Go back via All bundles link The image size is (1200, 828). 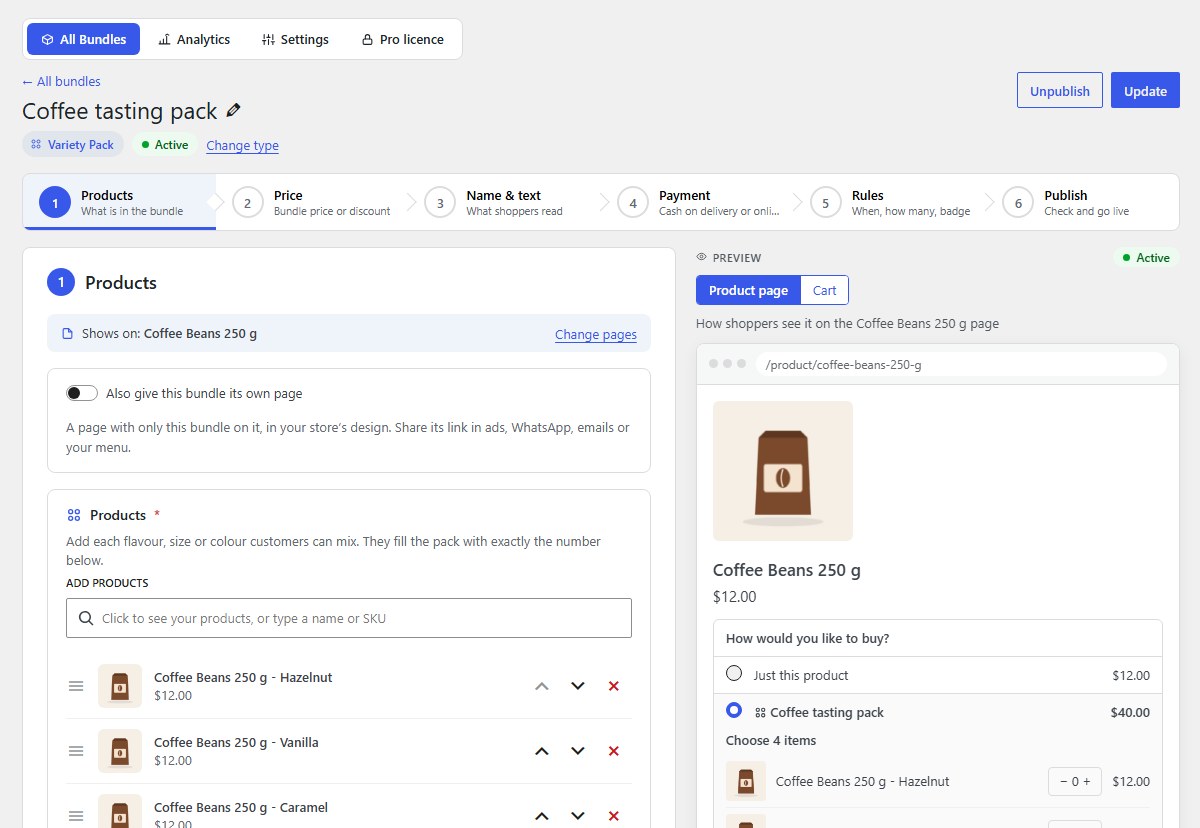(61, 81)
